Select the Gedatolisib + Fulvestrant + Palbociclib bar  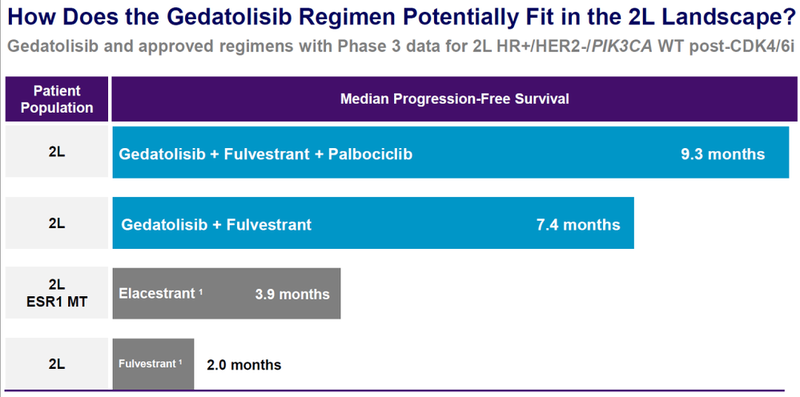click(451, 153)
